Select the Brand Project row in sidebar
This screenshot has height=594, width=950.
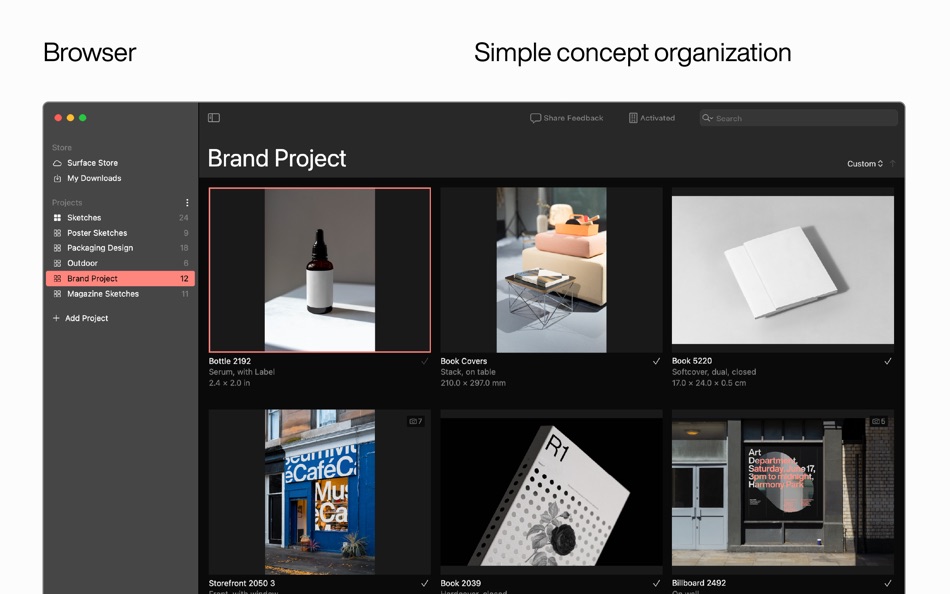tap(121, 278)
